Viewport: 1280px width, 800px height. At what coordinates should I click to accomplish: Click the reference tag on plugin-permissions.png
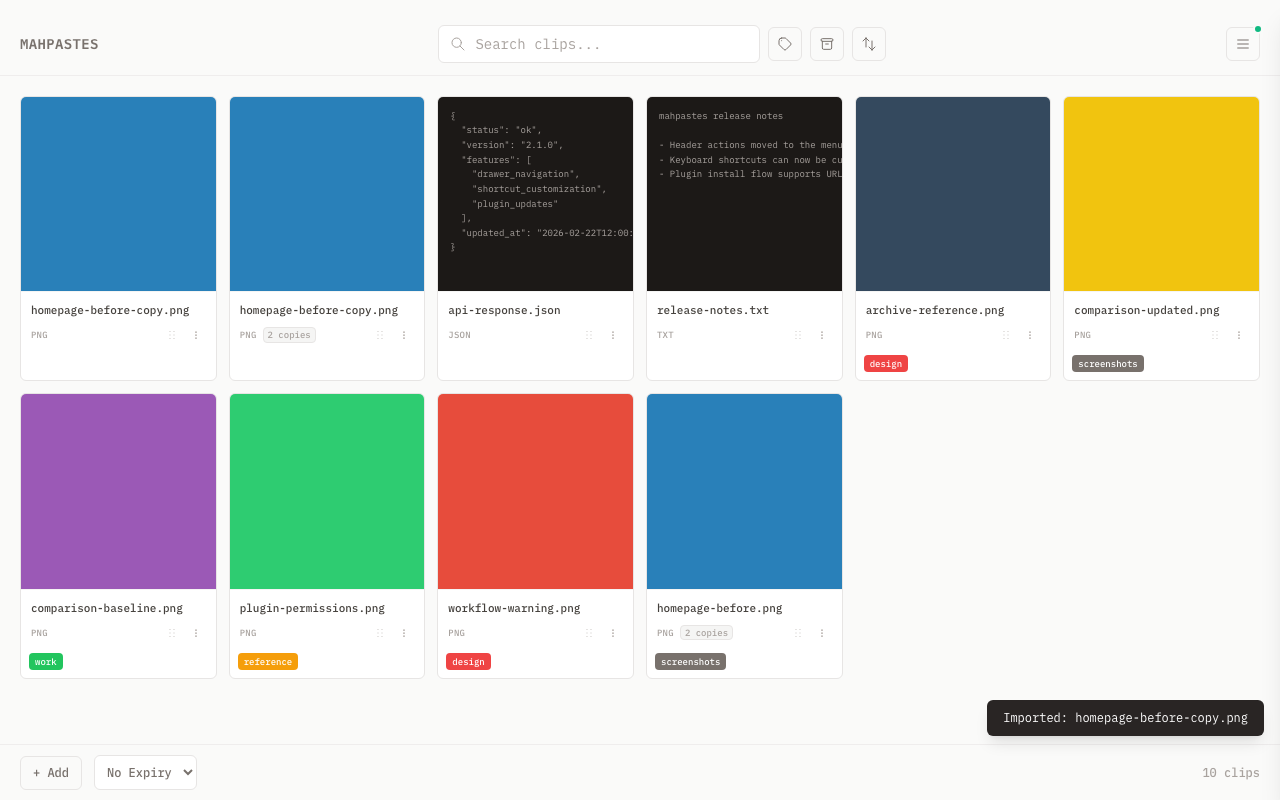click(x=267, y=662)
